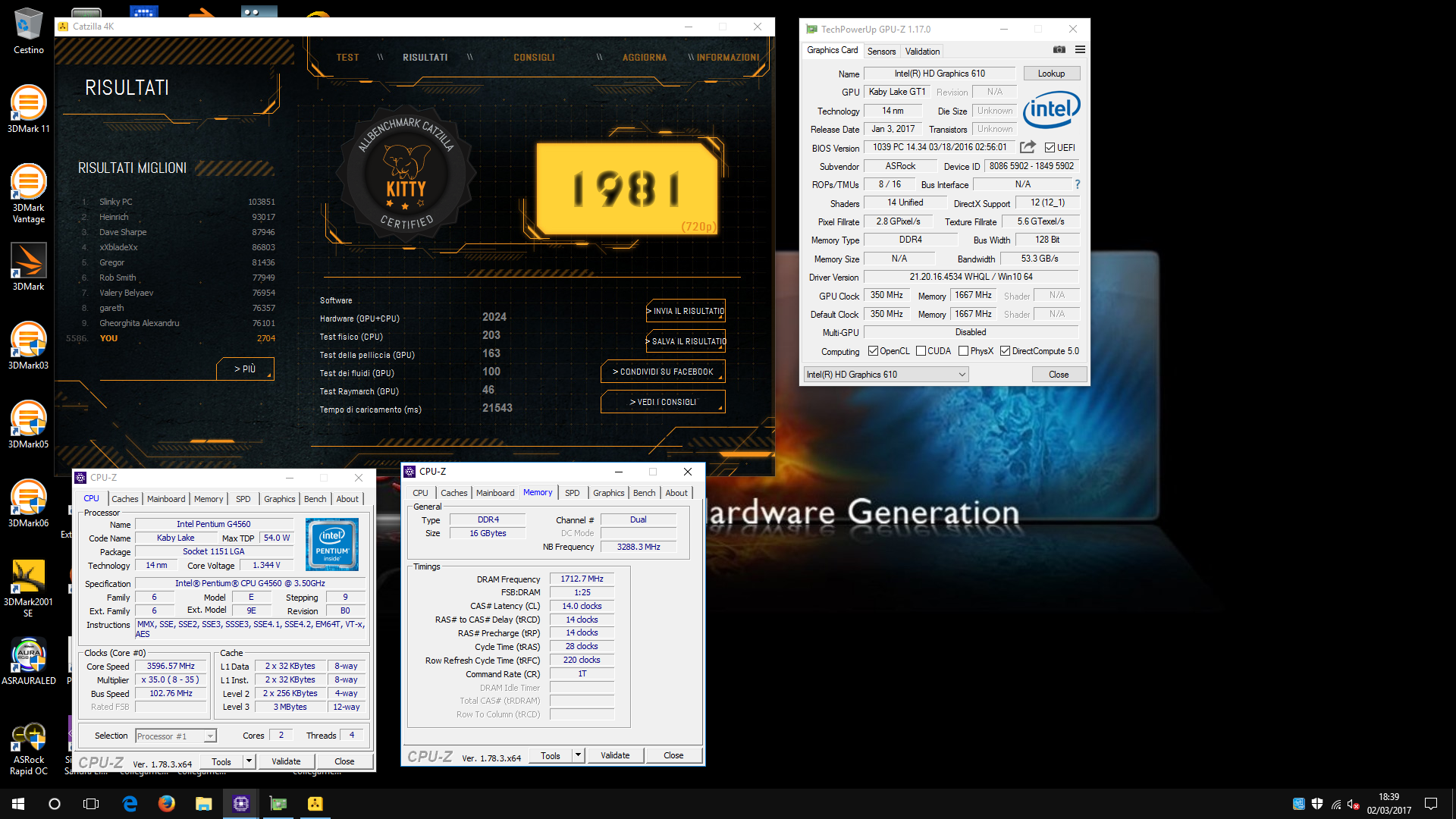This screenshot has height=819, width=1456.
Task: Launch the 3DMark 11 desktop shortcut
Action: tap(28, 108)
